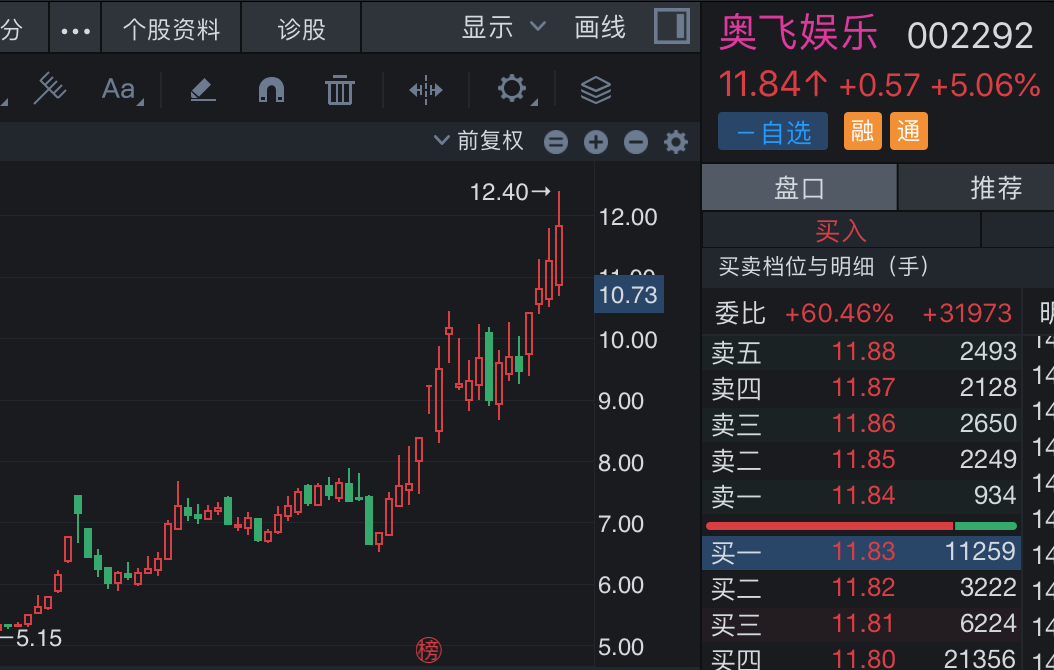Select the pitchfork line drawing tool
This screenshot has height=670, width=1054.
(49, 90)
